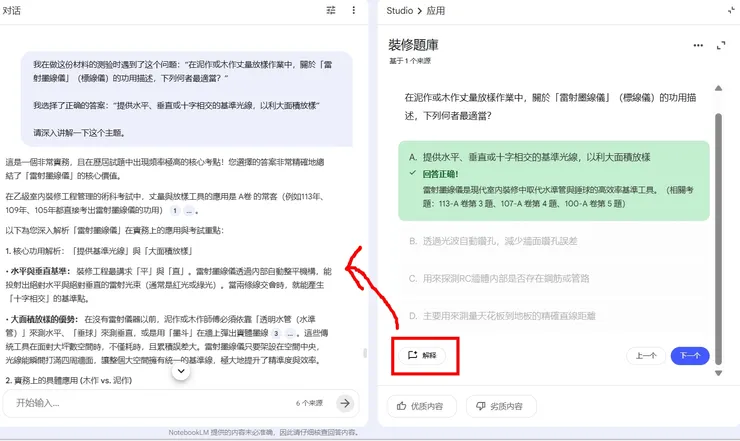Click chat panel scrollbar handle
Screen dimensions: 740x441
pyautogui.click(x=365, y=353)
